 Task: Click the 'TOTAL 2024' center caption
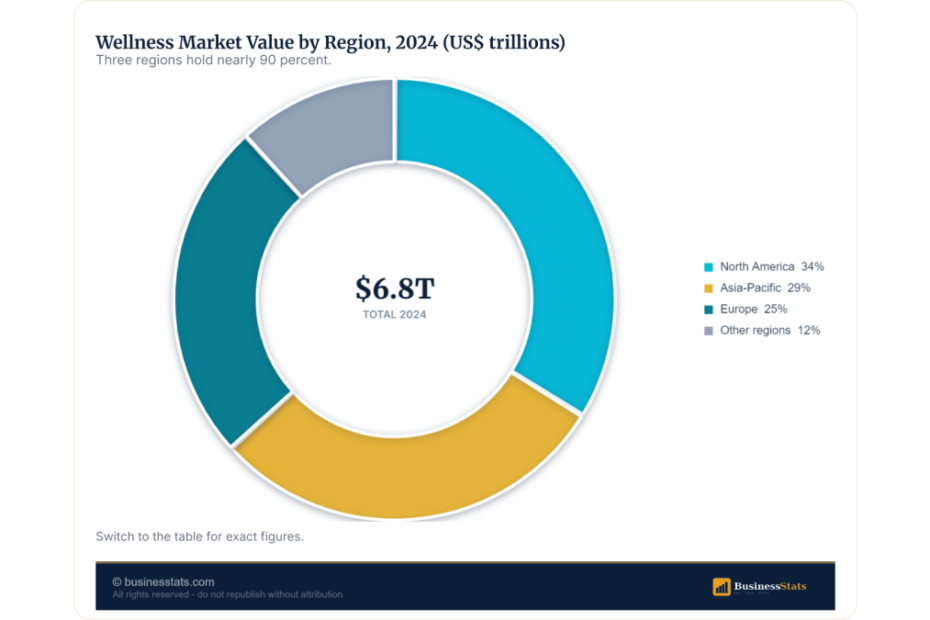[x=394, y=315]
